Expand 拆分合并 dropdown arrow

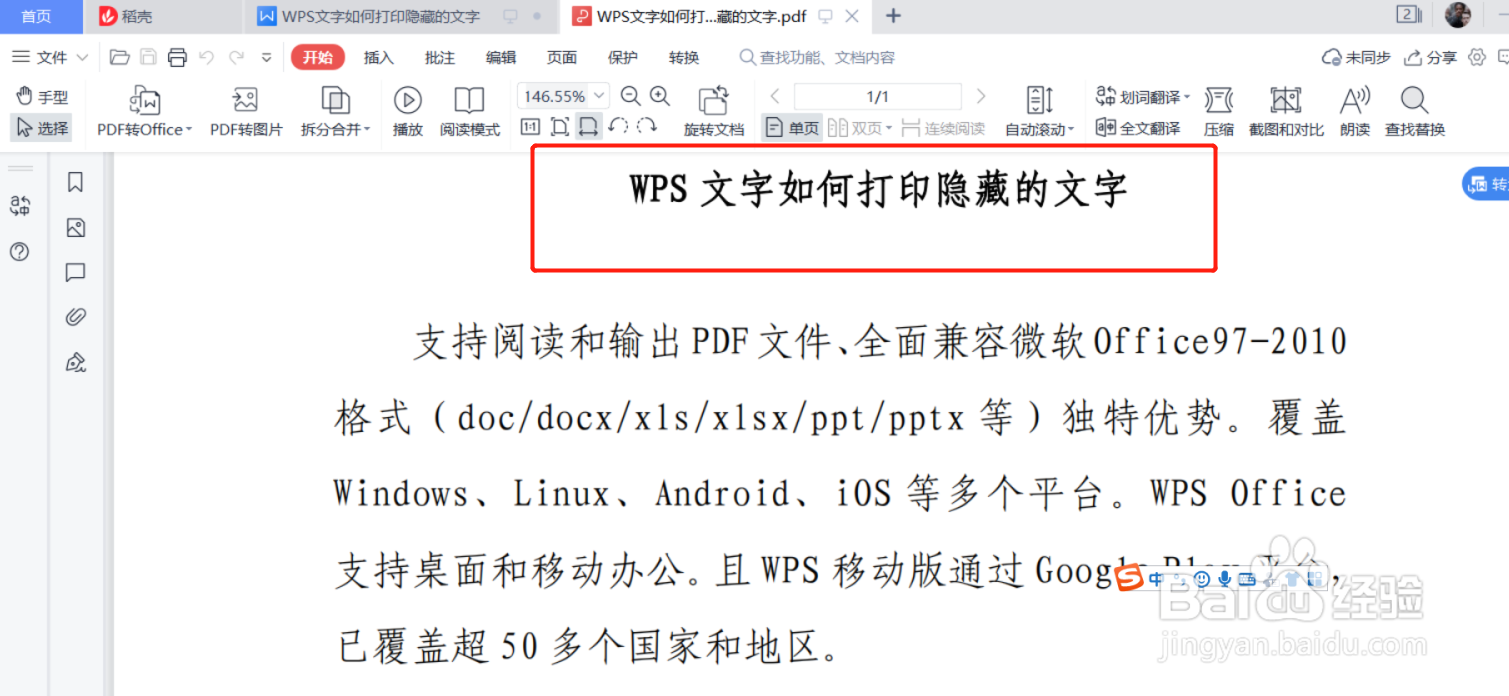click(x=367, y=130)
